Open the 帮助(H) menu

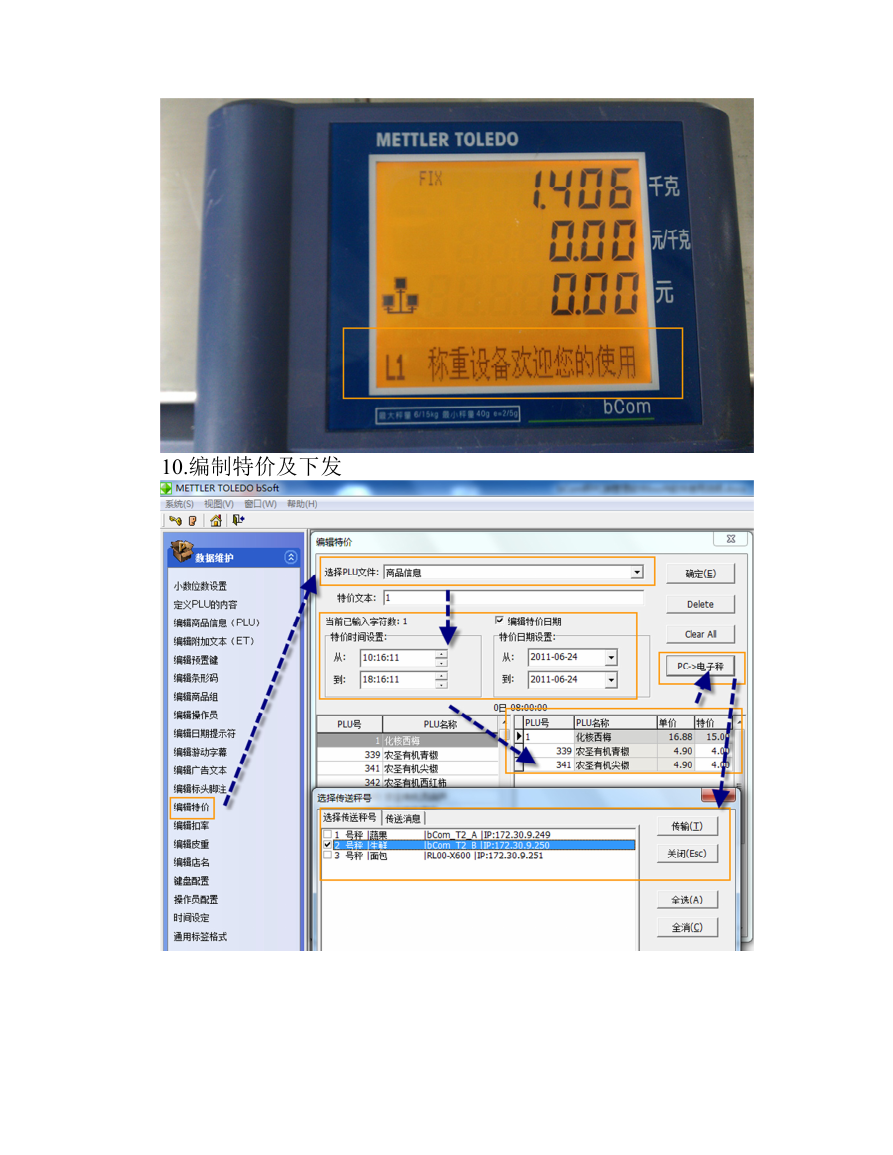tap(302, 504)
